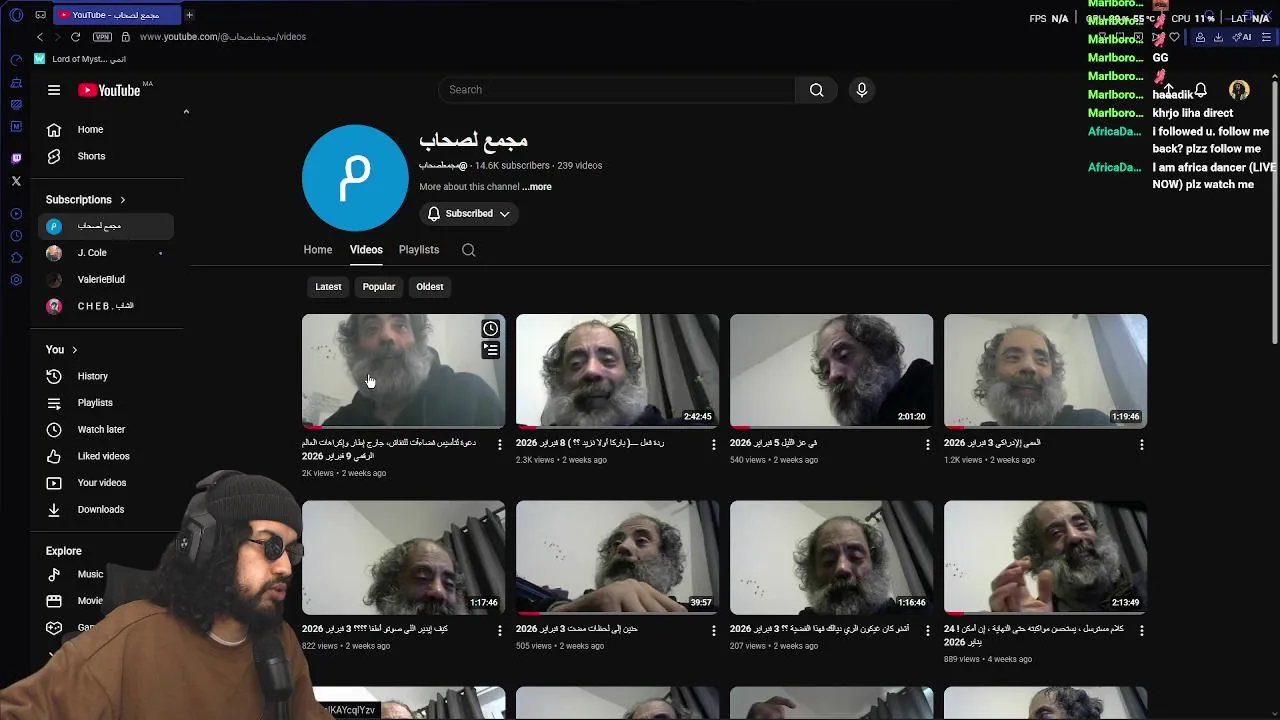Open options menu for 9 فبراير 2026 video
The image size is (1280, 720).
[500, 445]
